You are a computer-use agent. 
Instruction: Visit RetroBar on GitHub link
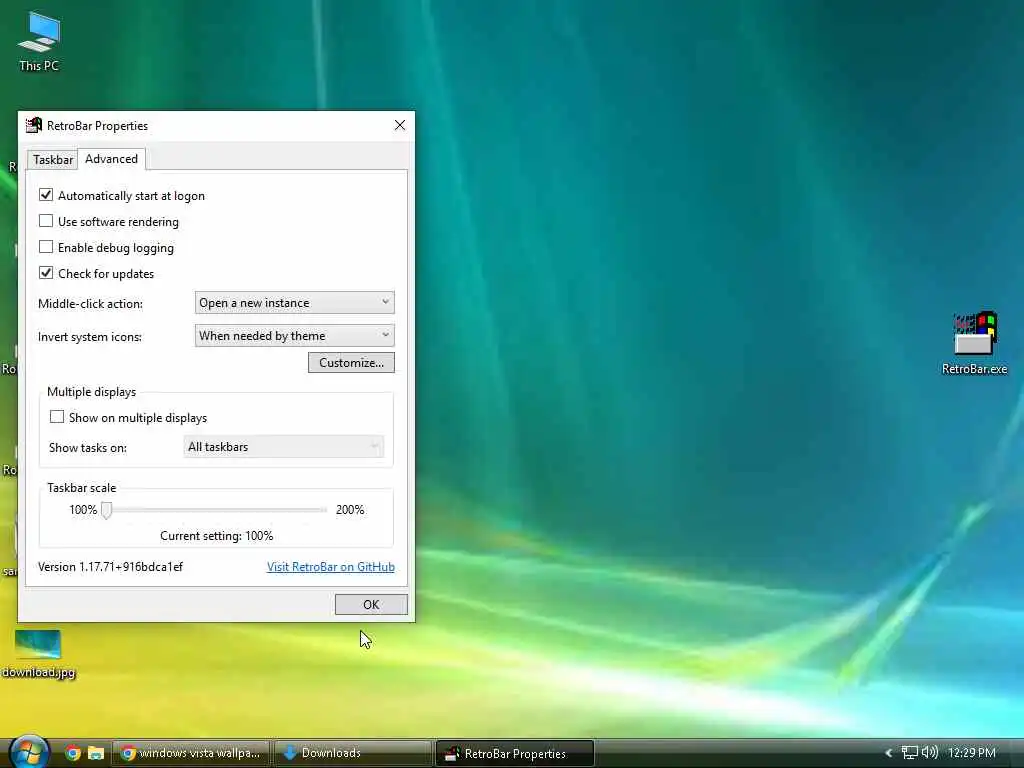point(330,567)
